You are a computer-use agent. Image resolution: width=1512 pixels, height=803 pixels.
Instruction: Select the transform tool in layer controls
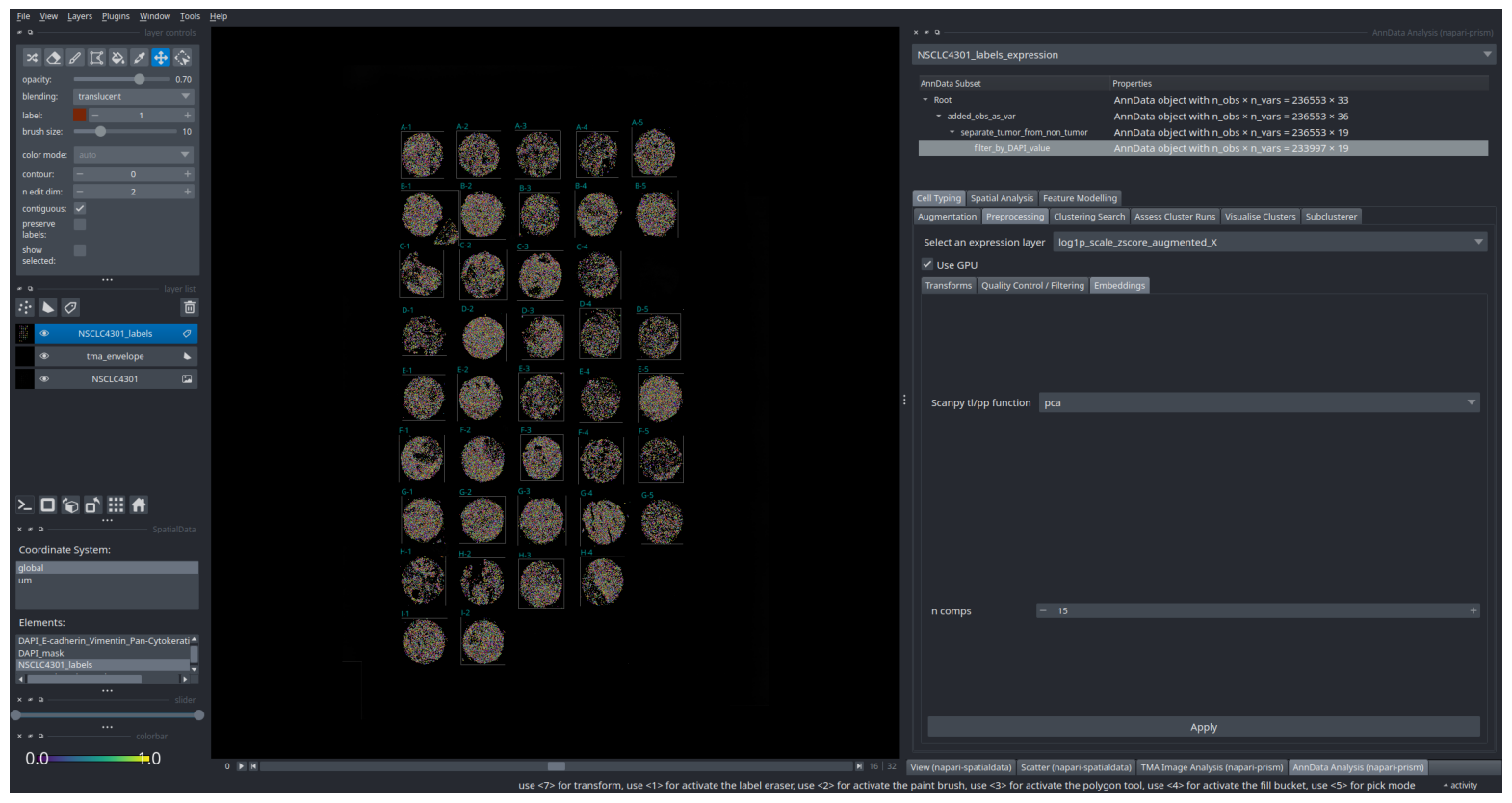[182, 58]
